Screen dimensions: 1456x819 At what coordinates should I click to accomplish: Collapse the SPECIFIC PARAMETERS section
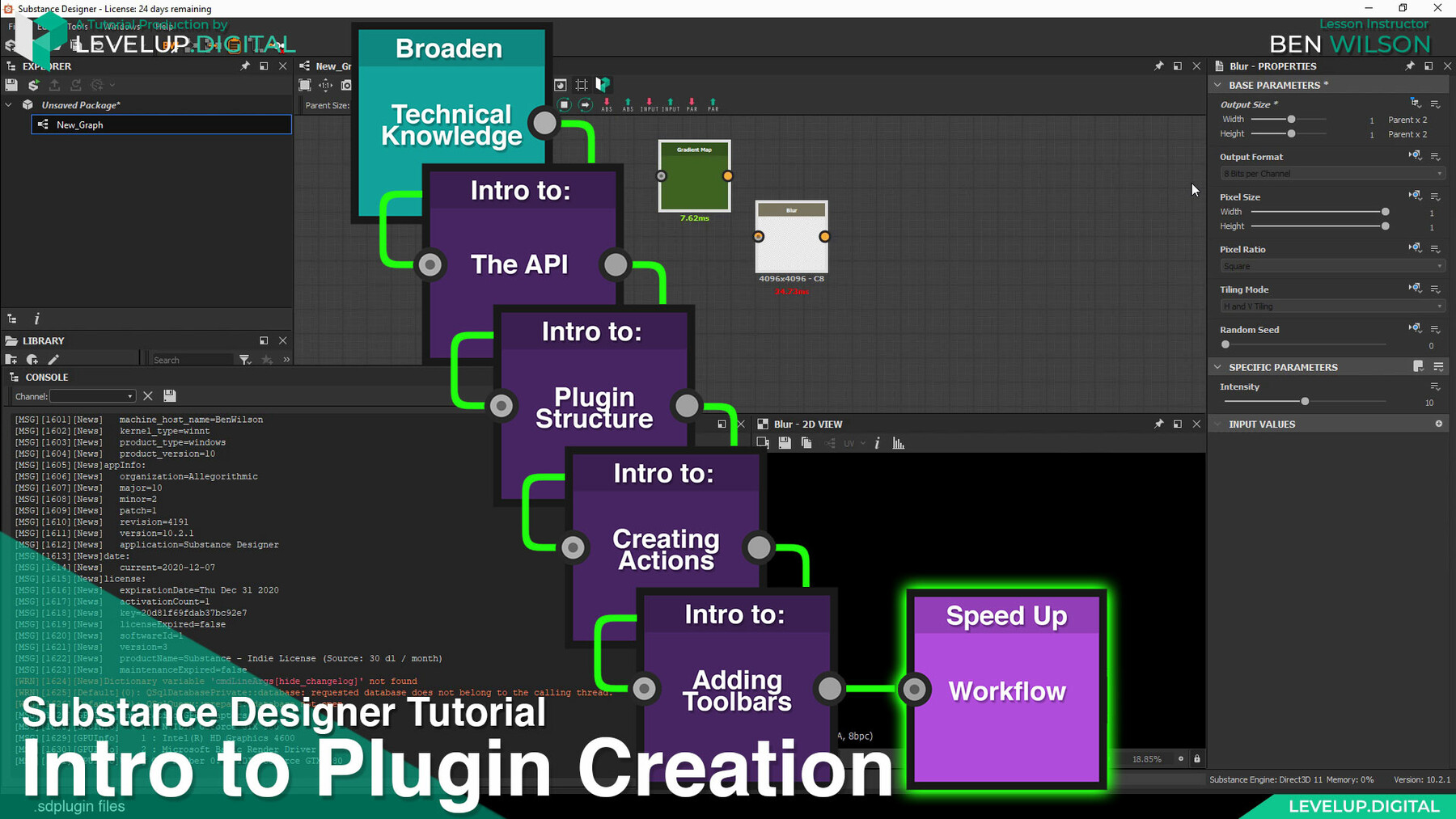[1219, 367]
